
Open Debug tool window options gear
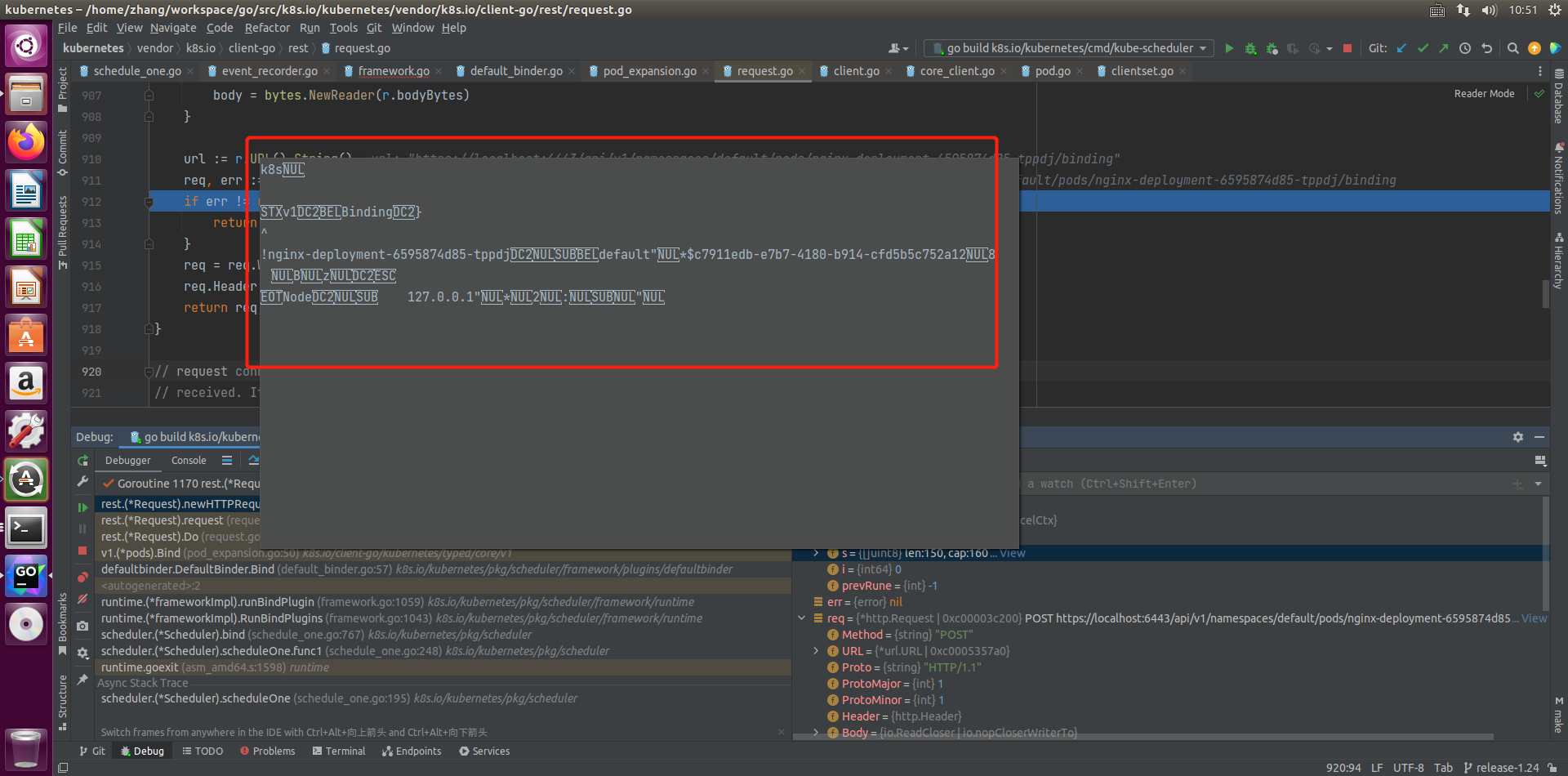tap(1518, 437)
